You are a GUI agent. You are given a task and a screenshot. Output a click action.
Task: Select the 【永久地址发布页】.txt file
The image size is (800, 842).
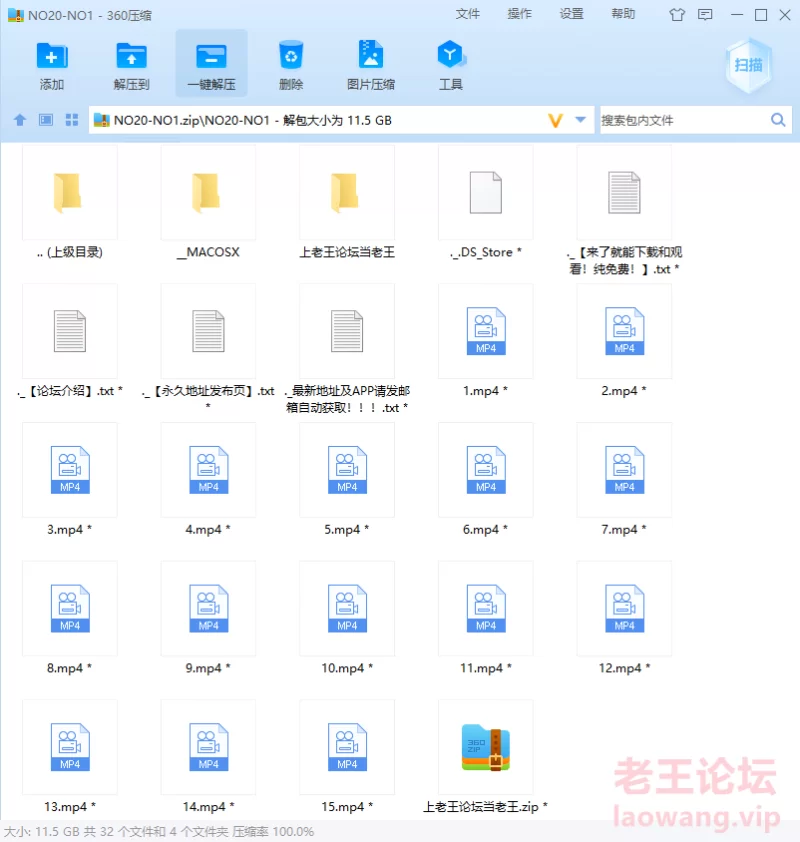(208, 349)
